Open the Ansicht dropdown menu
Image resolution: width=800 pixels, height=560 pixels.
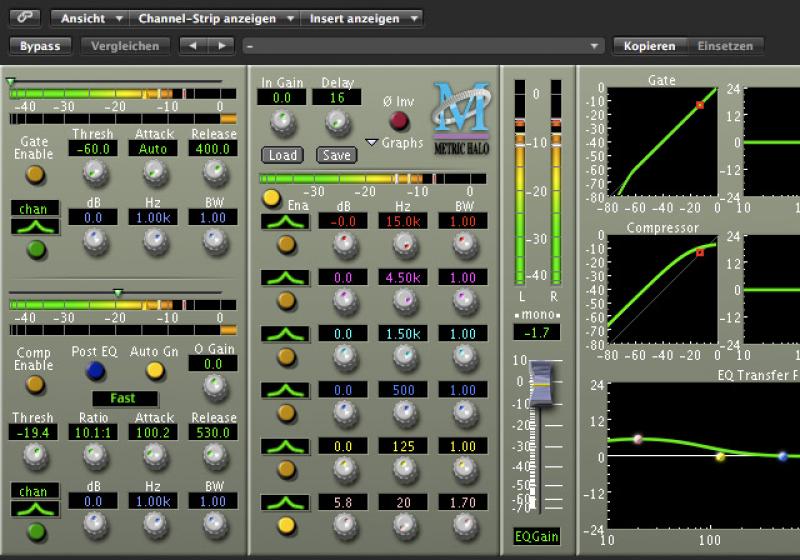[91, 18]
